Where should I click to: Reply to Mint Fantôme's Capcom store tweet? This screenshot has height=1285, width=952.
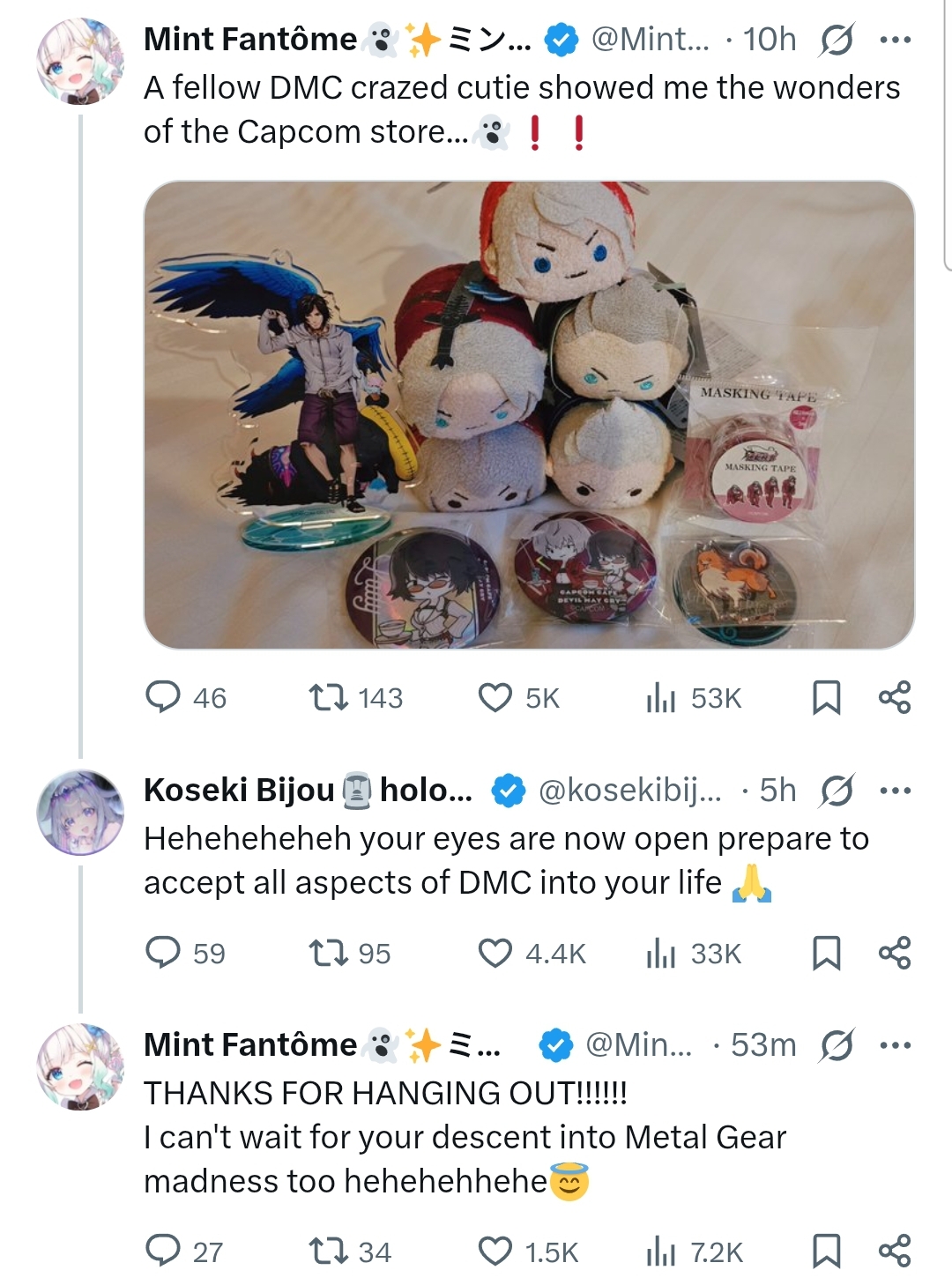tap(162, 697)
